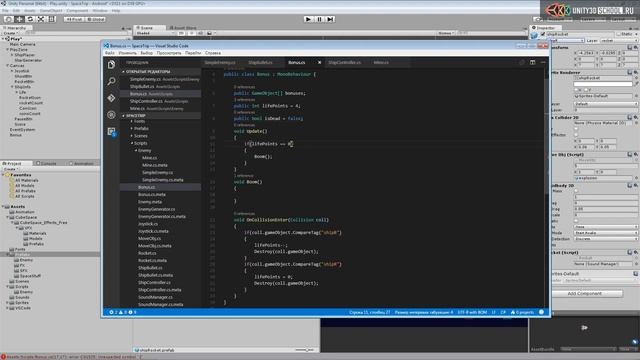Open Sorting Layer Default dropdown
This screenshot has width=640, height=360.
tap(606, 104)
